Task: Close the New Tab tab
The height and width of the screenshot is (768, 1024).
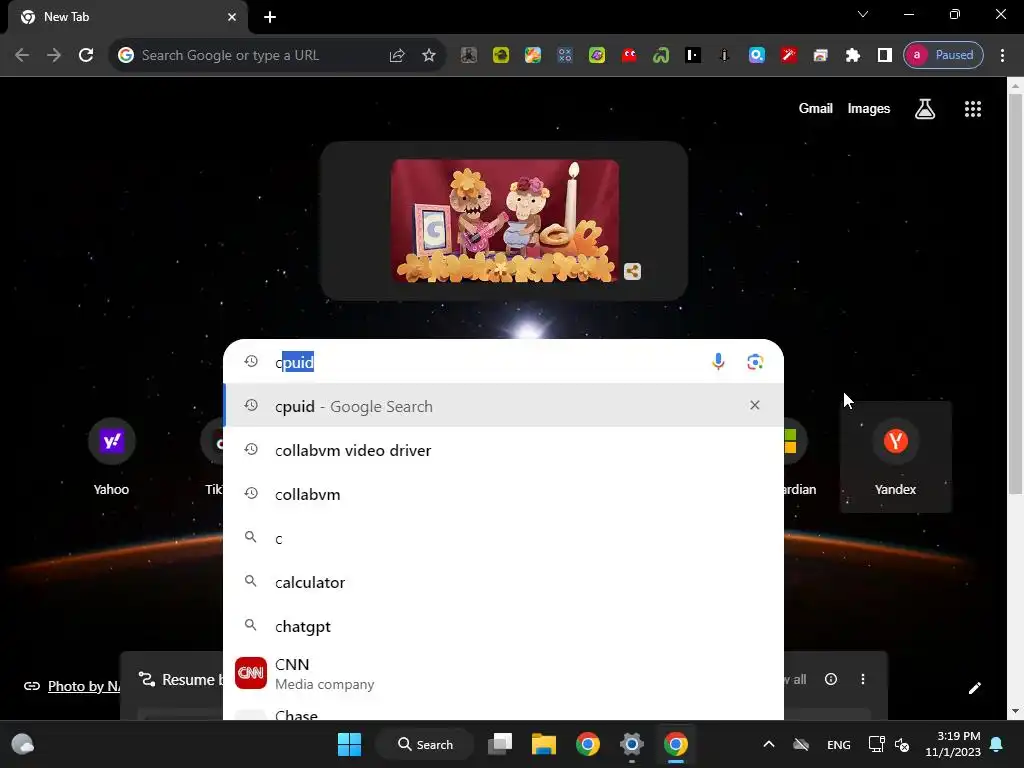Action: pyautogui.click(x=232, y=17)
